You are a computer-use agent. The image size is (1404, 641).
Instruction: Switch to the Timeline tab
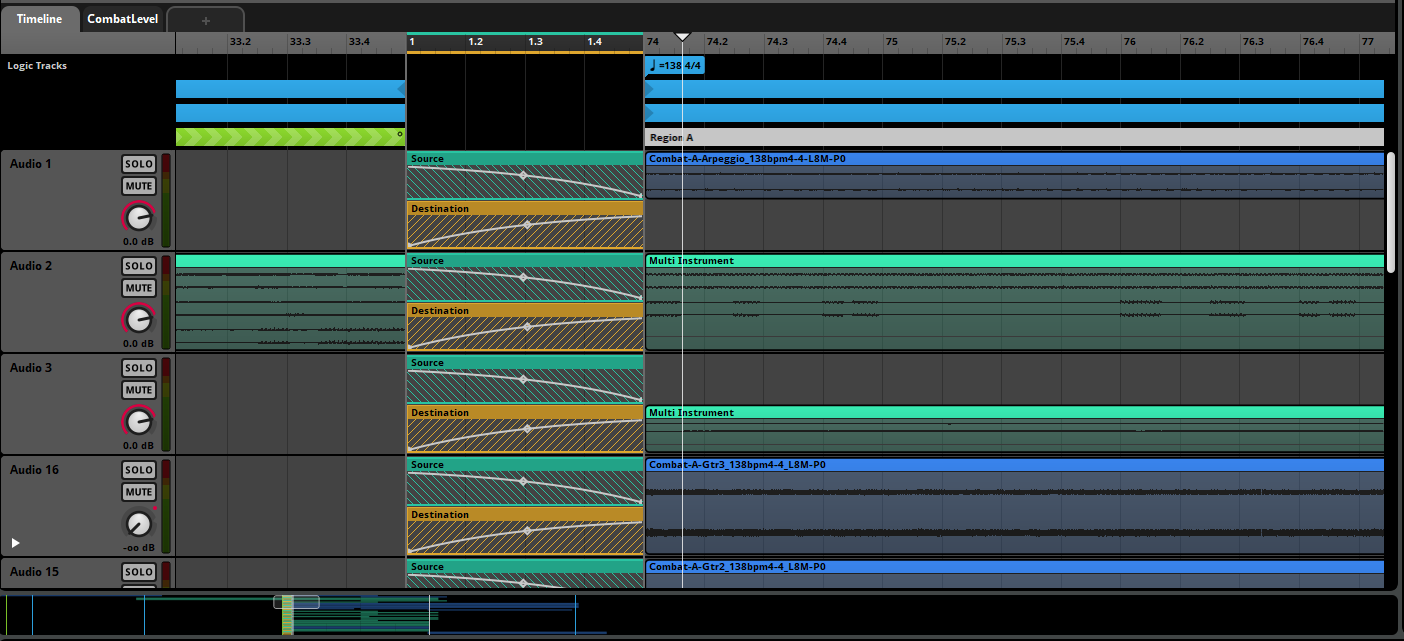(39, 19)
